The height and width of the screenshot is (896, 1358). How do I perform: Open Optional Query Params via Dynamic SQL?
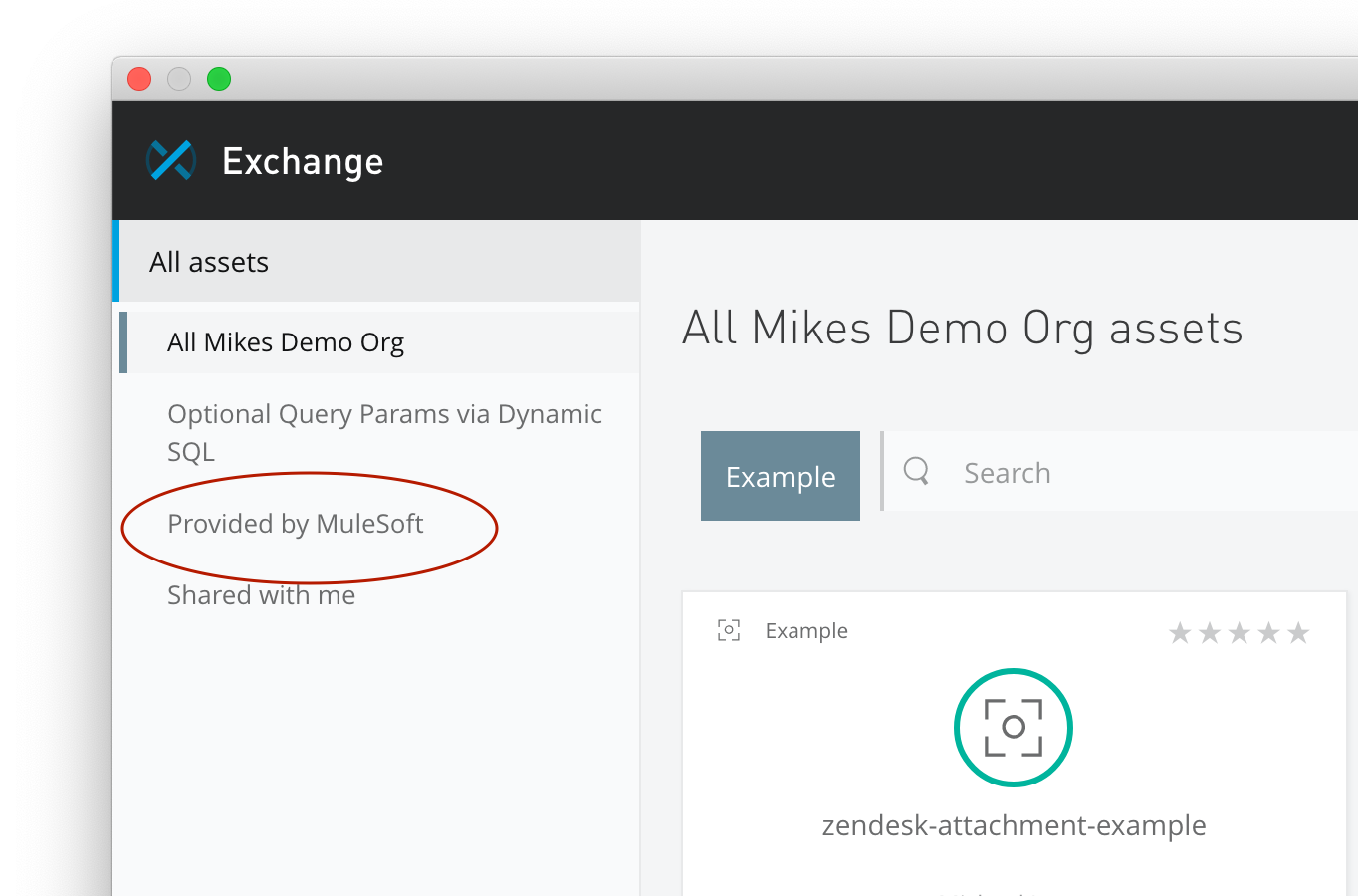384,432
